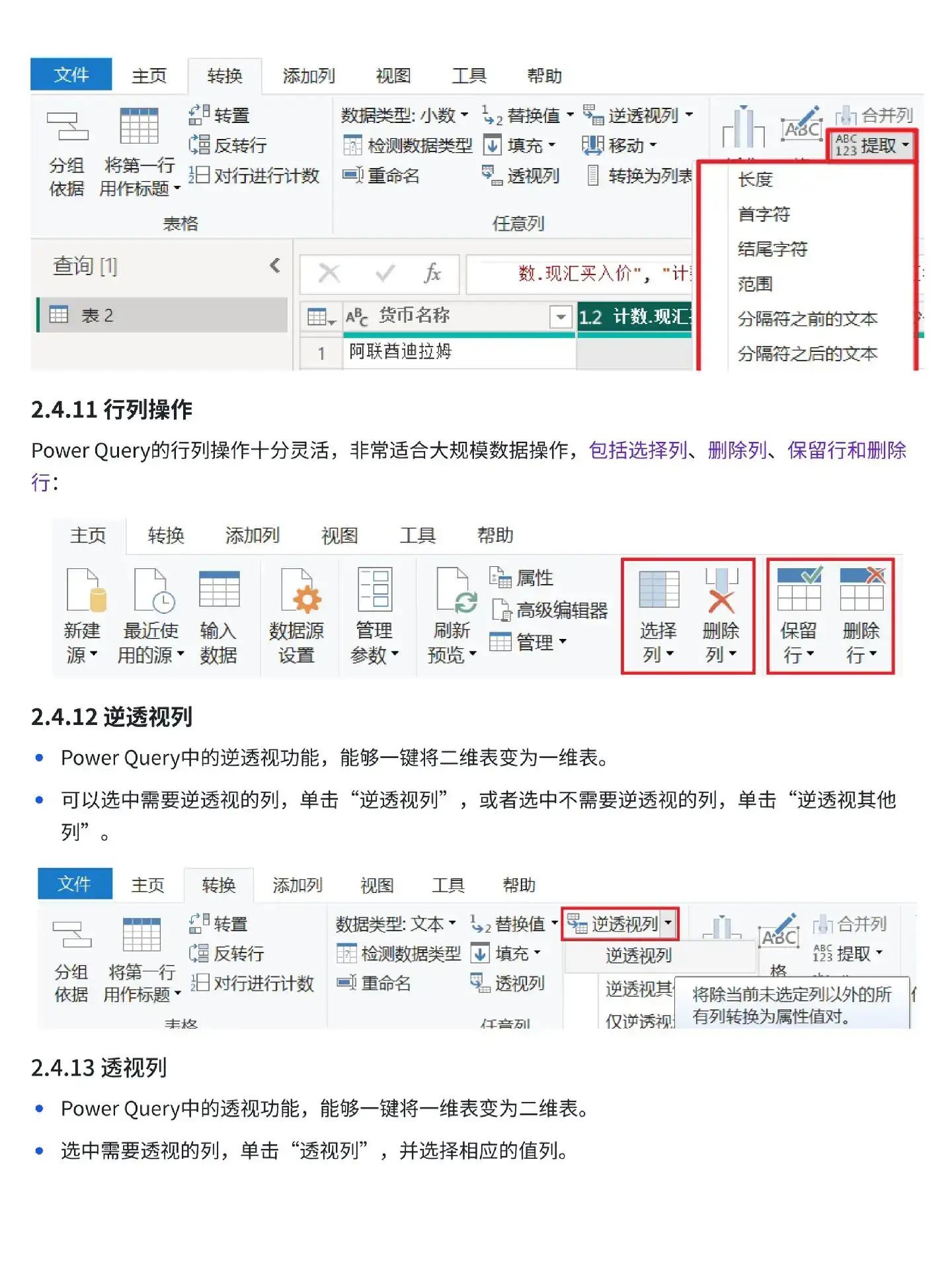
Task: Click 管理参数 icon
Action: click(x=375, y=589)
